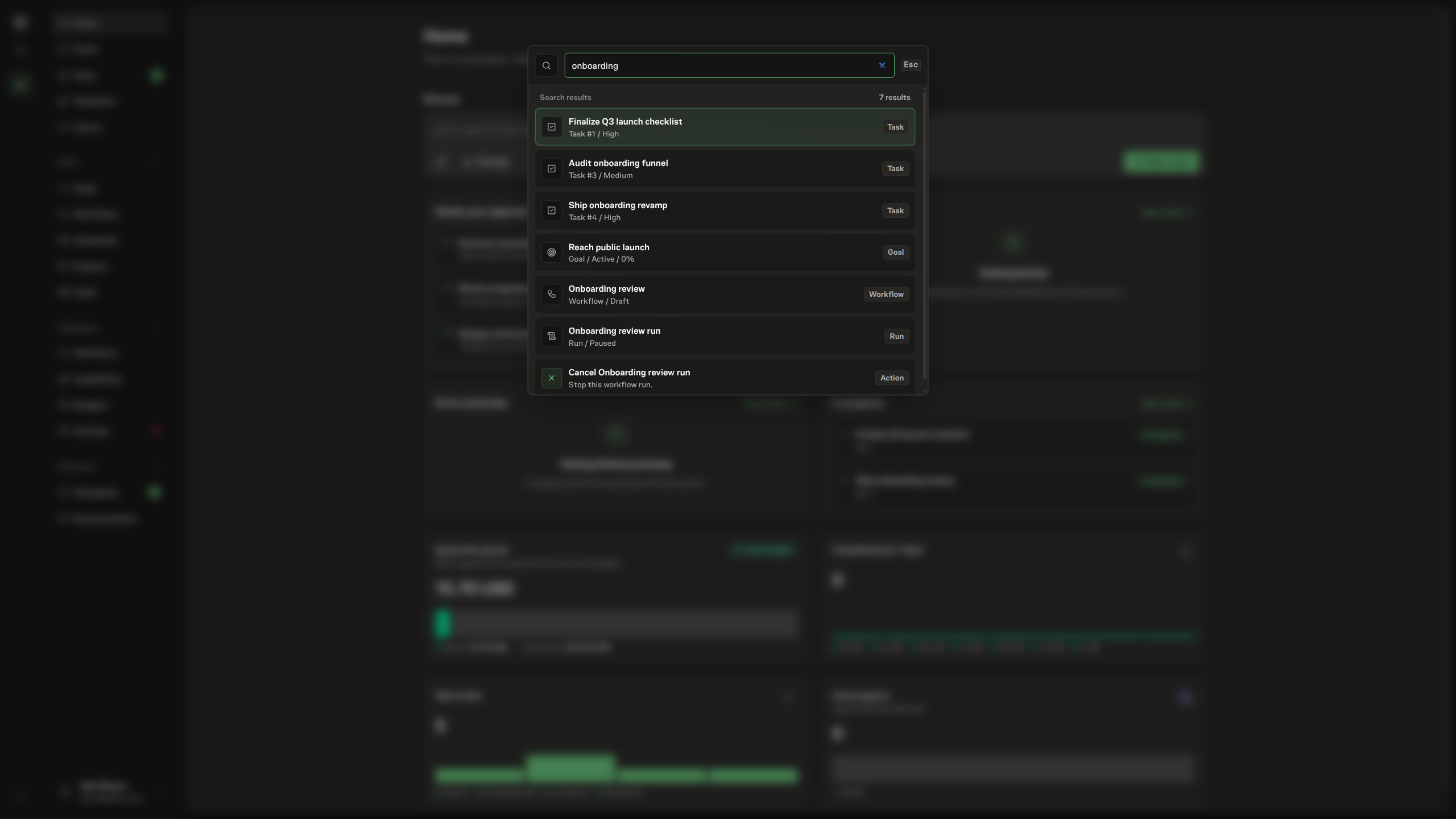Open Finalize Q3 launch checklist result
1456x819 pixels.
click(x=725, y=127)
